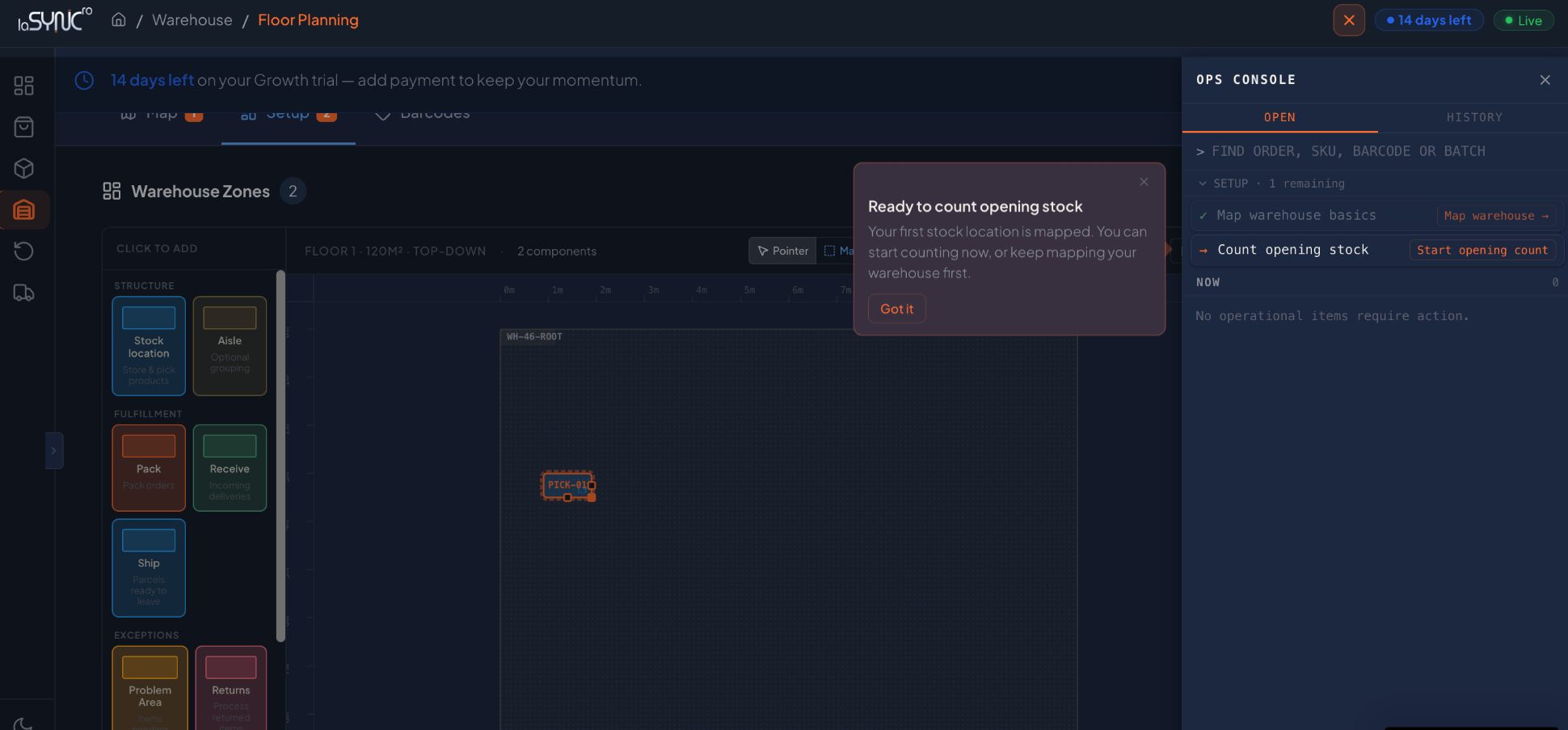Add an Aisle grouping component
The height and width of the screenshot is (730, 1568).
(x=230, y=346)
